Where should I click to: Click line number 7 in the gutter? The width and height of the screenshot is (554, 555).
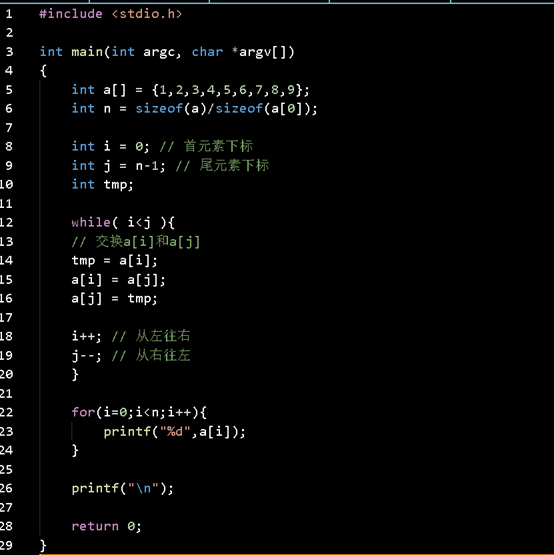pos(9,127)
